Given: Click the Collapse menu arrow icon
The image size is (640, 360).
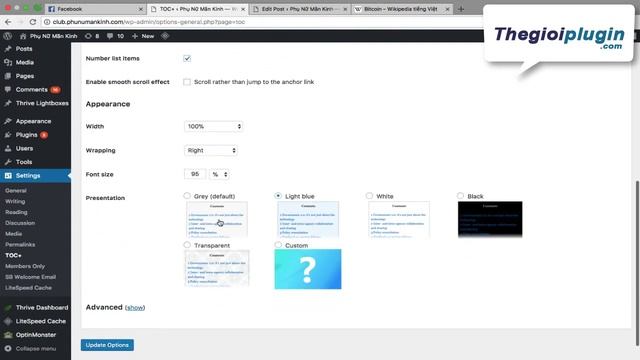Looking at the screenshot, I should point(8,349).
